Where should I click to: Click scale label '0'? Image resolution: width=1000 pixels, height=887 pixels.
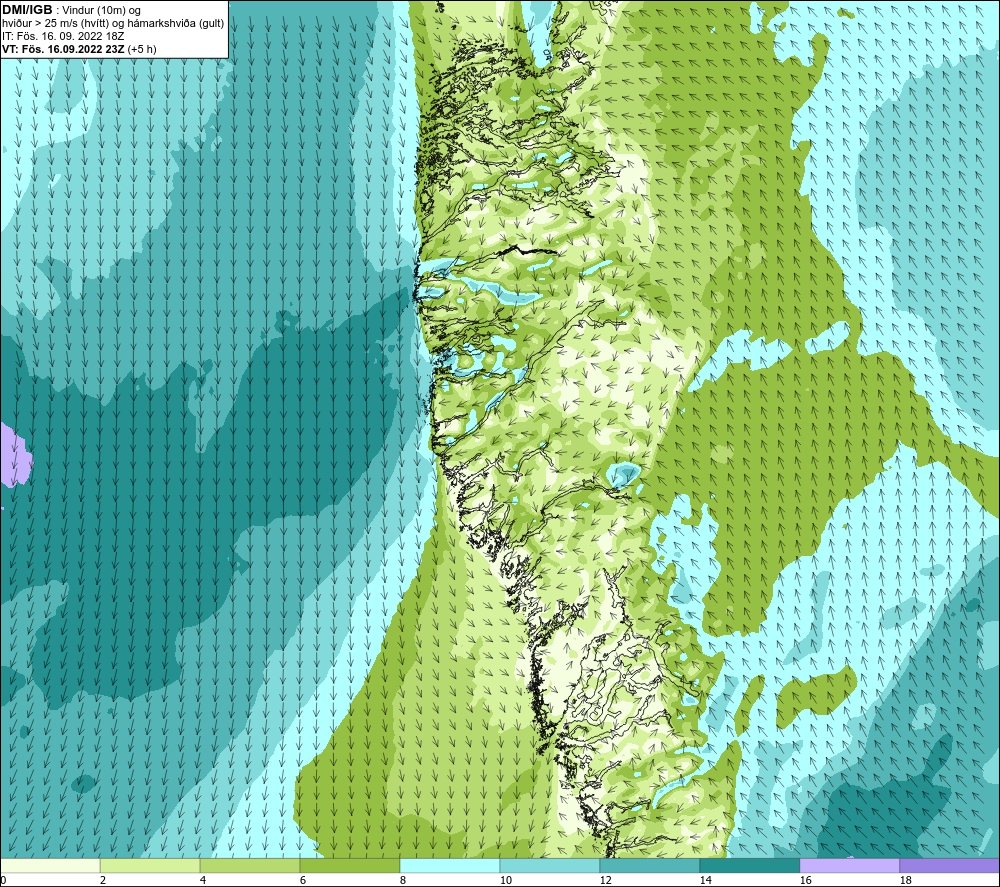3,880
